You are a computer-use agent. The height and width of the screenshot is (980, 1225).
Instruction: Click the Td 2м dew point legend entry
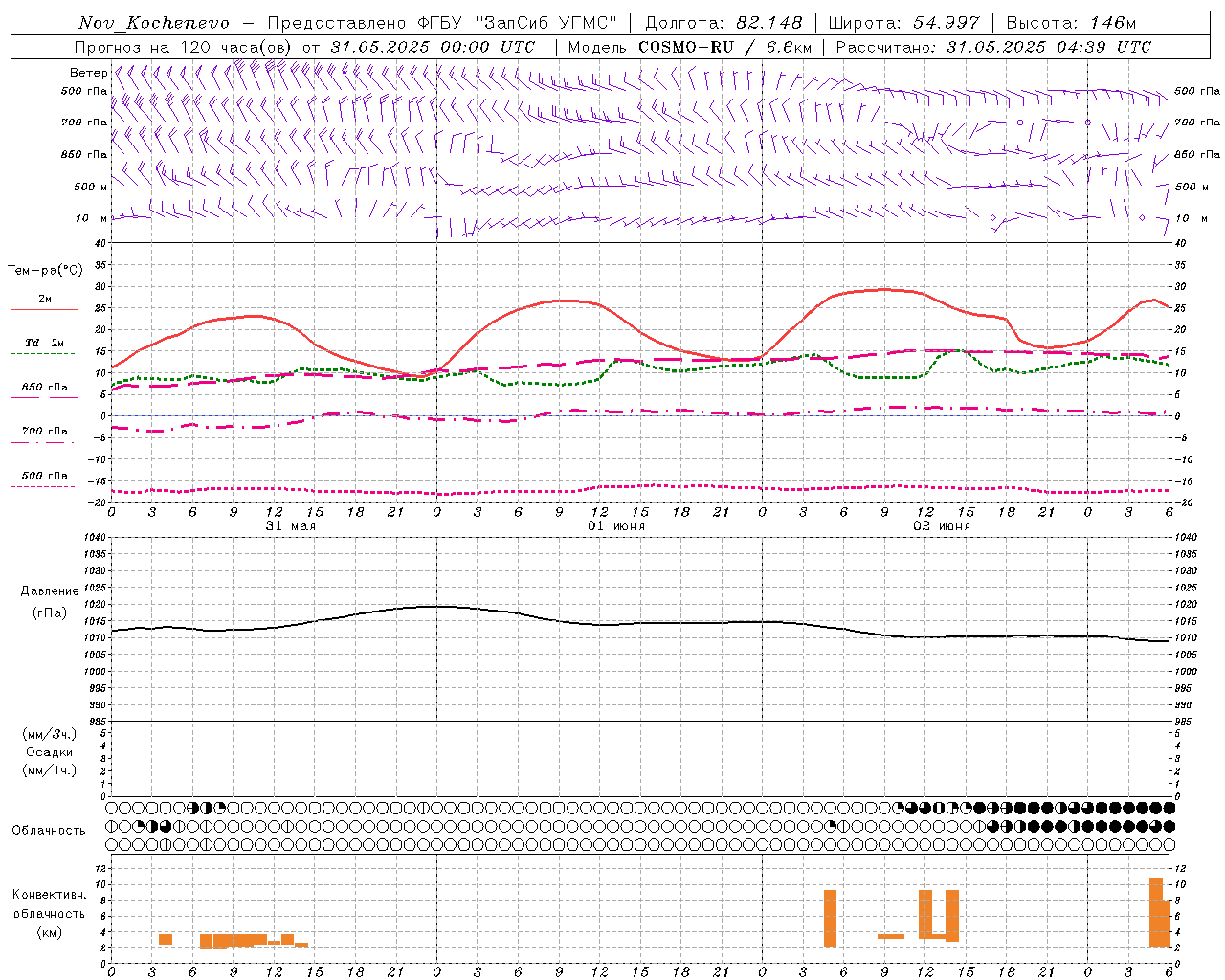coord(44,343)
